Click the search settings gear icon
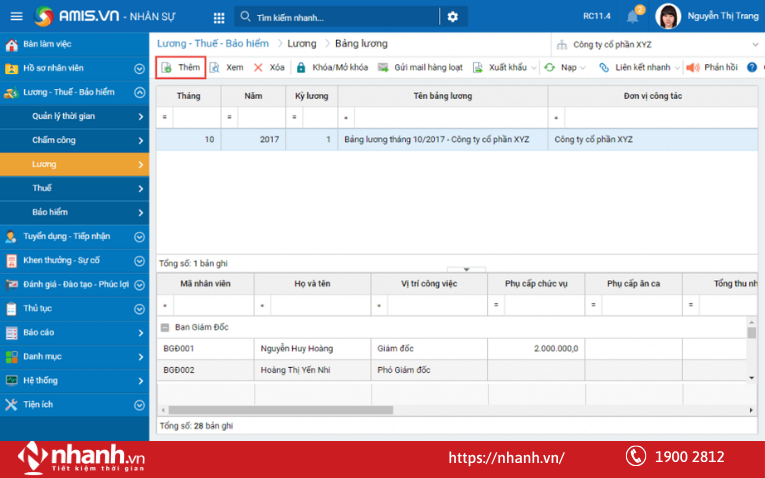Screen dimensions: 765x478 (452, 17)
